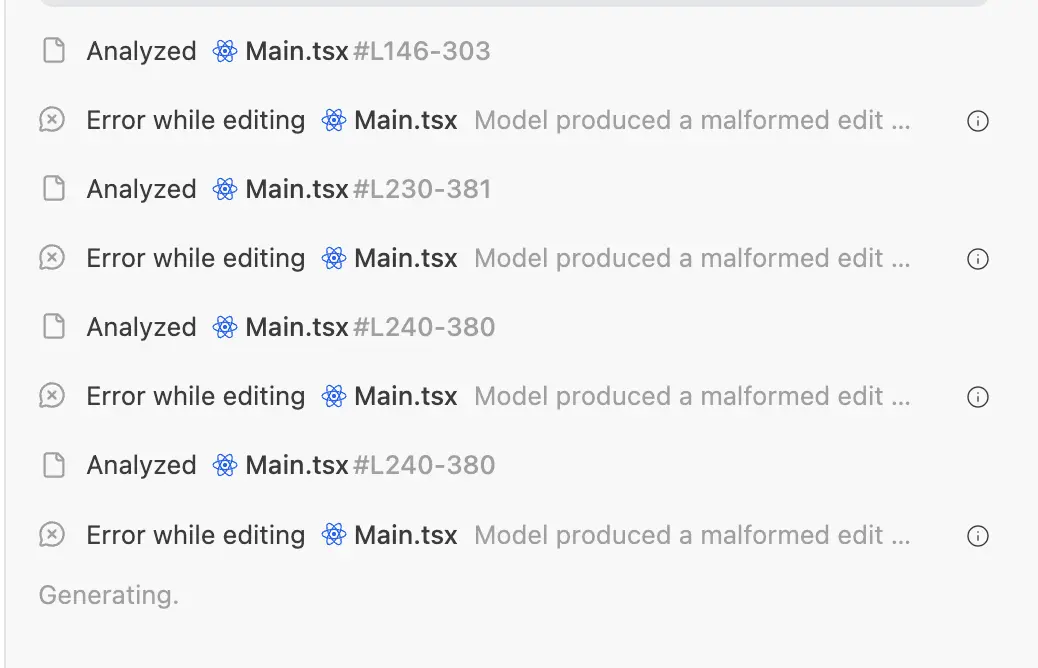The width and height of the screenshot is (1038, 668).
Task: Open first Main.tsx #L240-380 analyzed link
Action: (x=370, y=327)
